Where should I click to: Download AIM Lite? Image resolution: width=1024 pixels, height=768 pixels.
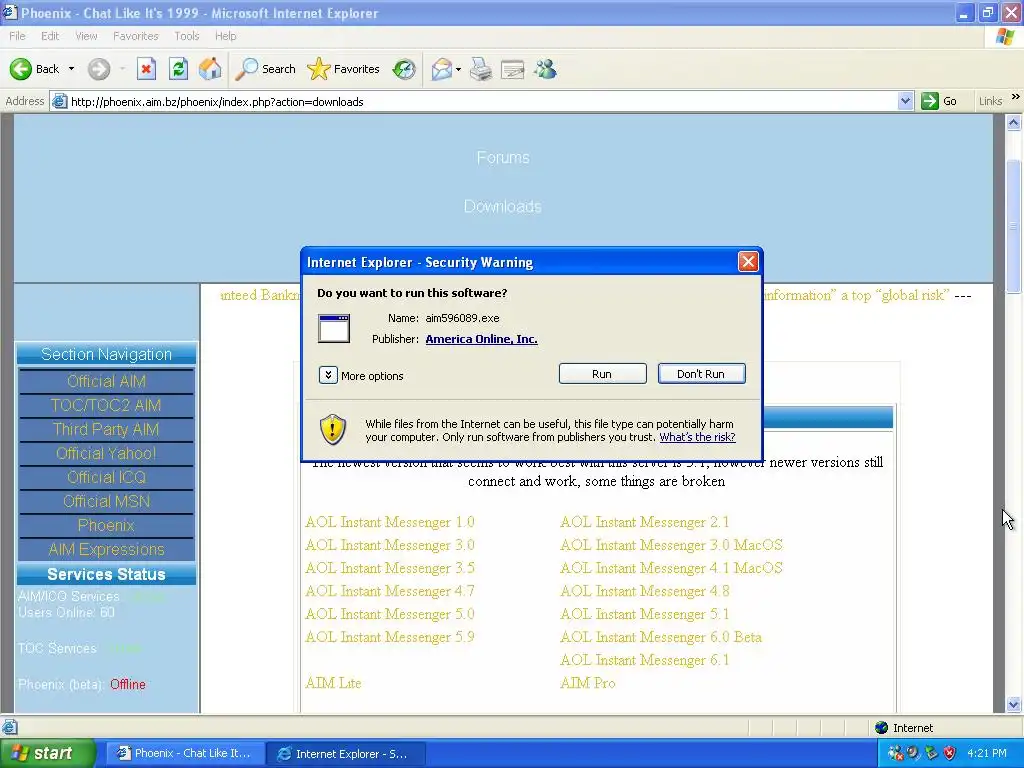tap(333, 682)
